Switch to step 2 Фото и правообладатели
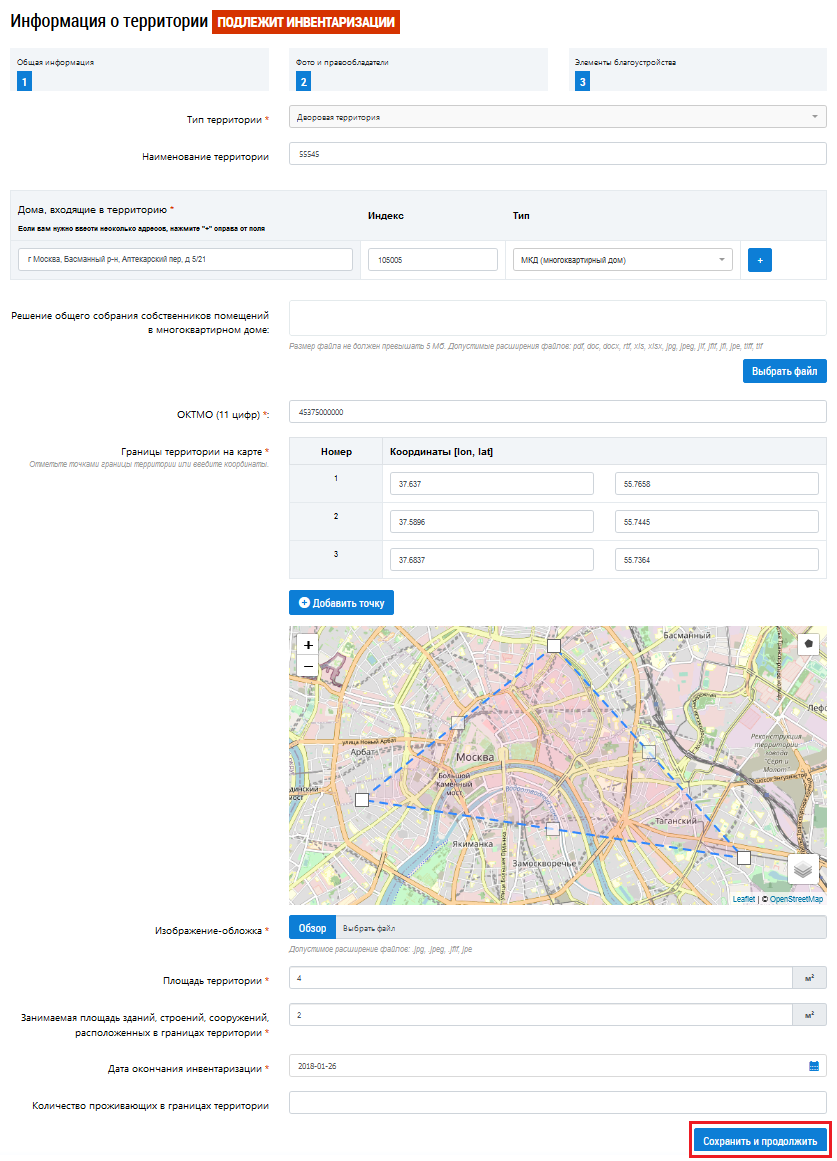Viewport: 837px width, 1161px height. pyautogui.click(x=303, y=81)
